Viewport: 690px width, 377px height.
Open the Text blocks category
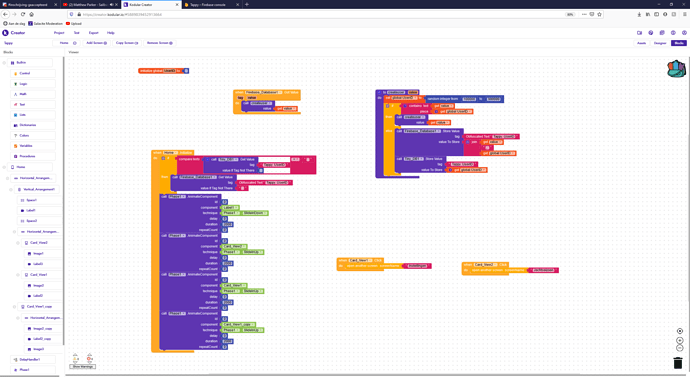(x=33, y=104)
